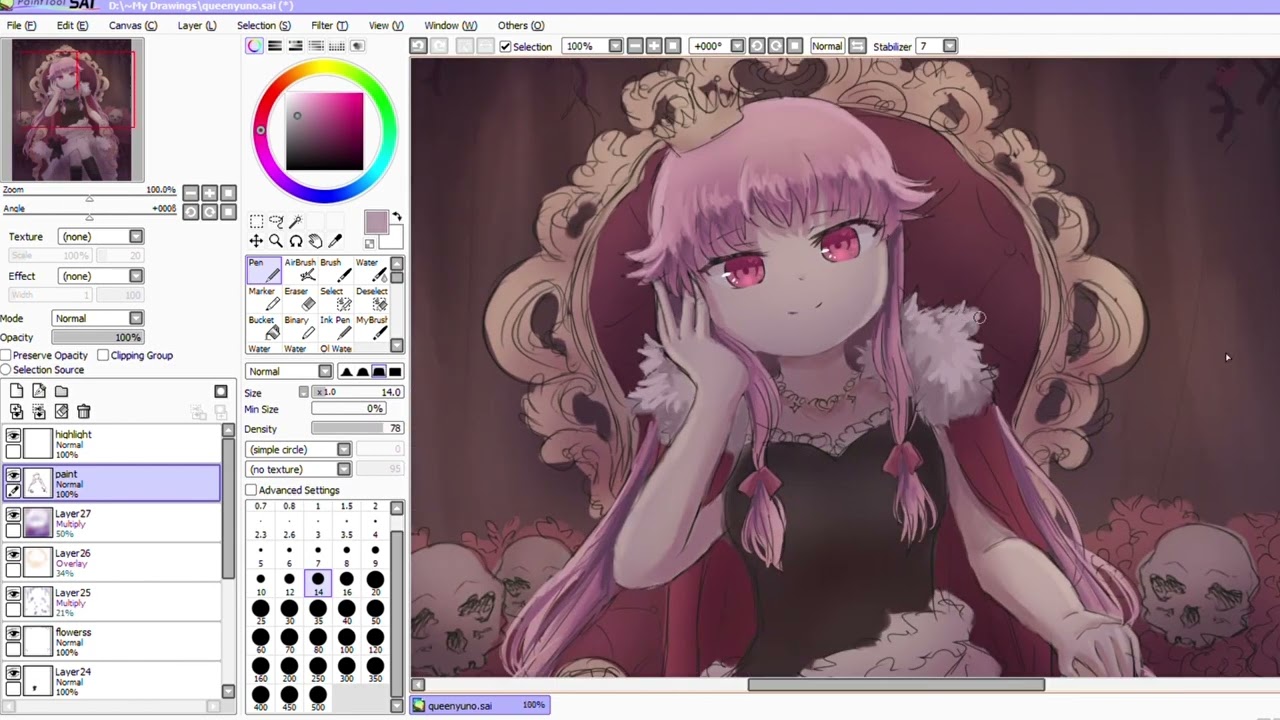Pick the Marker tool
This screenshot has height=720, width=1280.
click(x=264, y=299)
